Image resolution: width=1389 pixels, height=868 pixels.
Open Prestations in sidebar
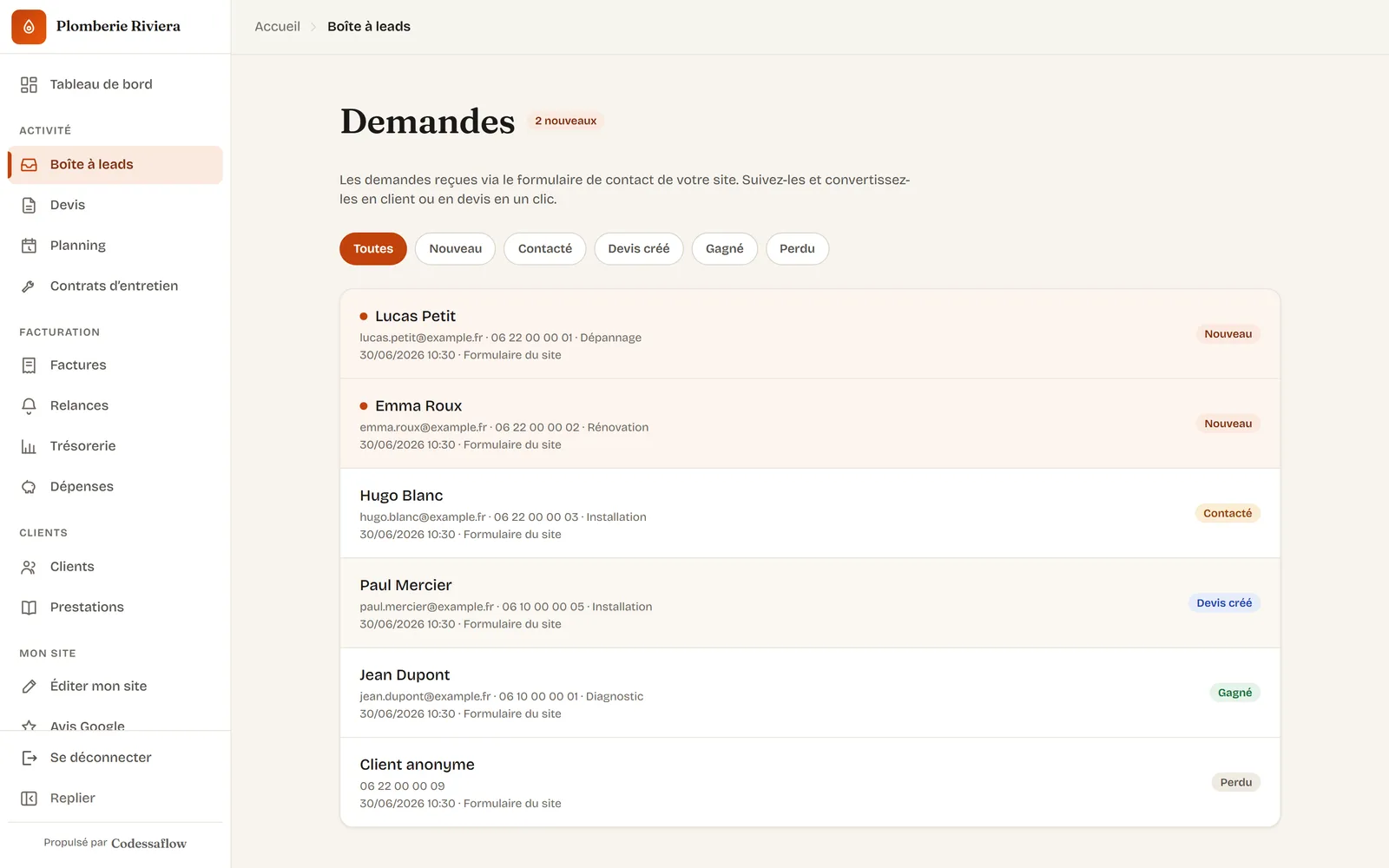(x=115, y=607)
